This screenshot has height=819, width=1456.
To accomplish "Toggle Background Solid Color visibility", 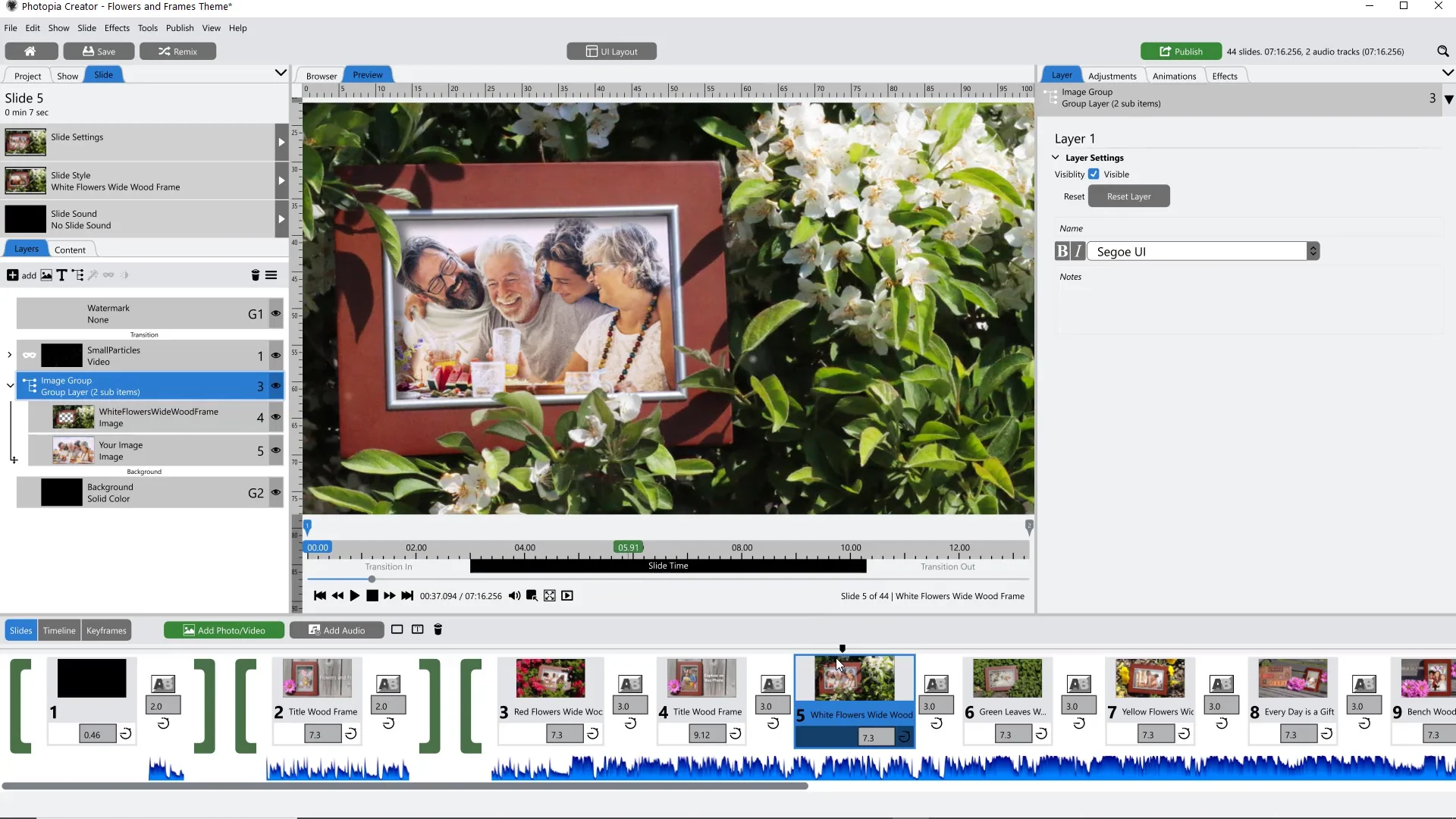I will pos(276,493).
